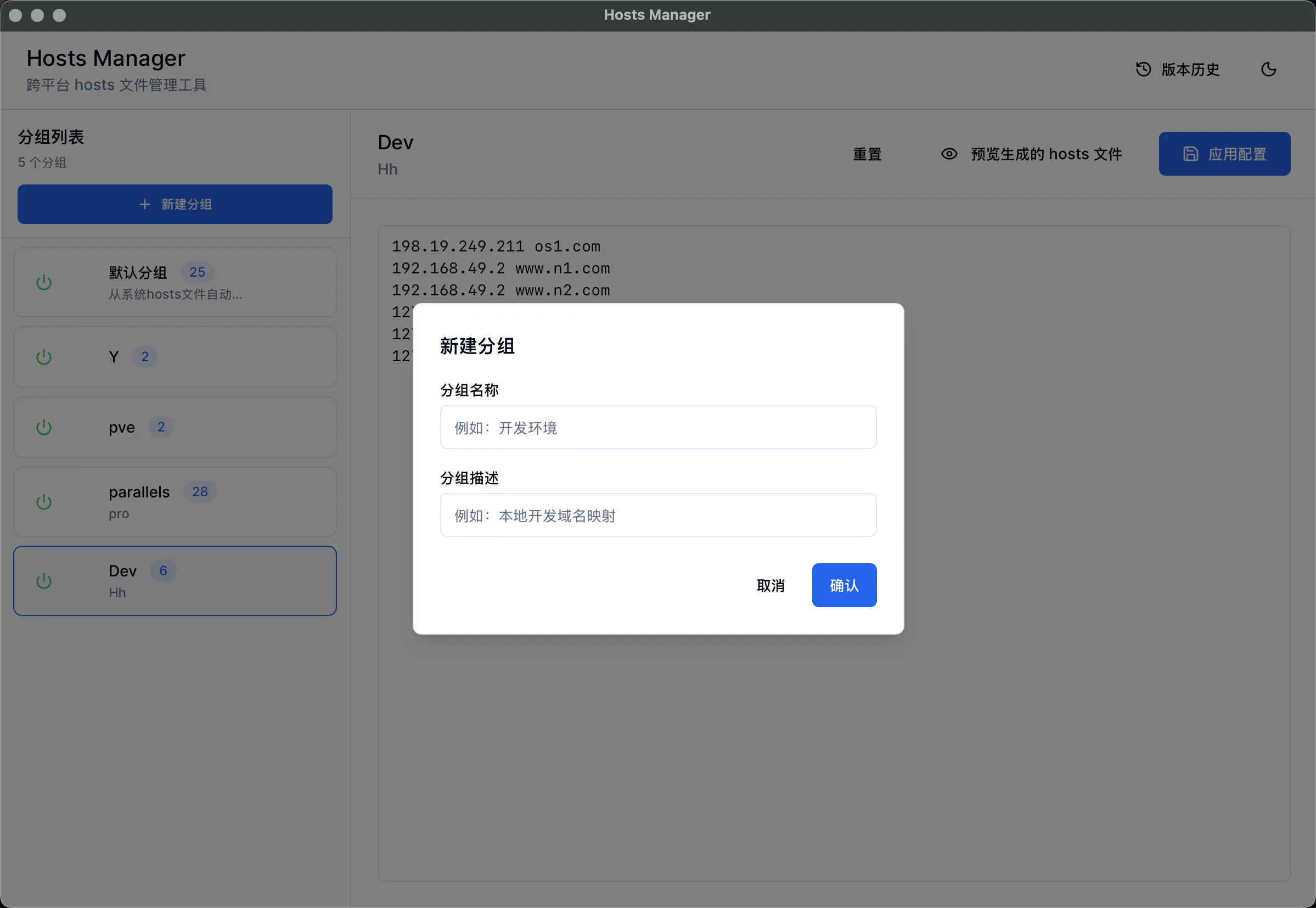Image resolution: width=1316 pixels, height=908 pixels.
Task: Toggle power icon for pve group
Action: click(x=44, y=427)
